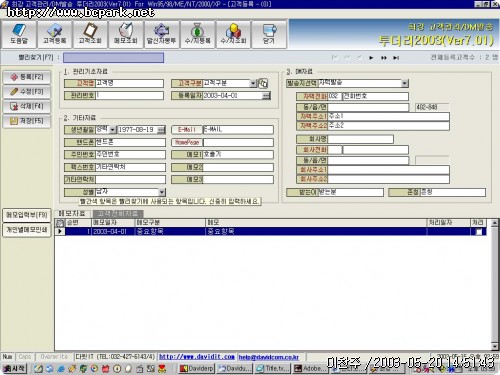The image size is (500, 375).
Task: Switch to the 메모자료 tab
Action: coord(72,213)
